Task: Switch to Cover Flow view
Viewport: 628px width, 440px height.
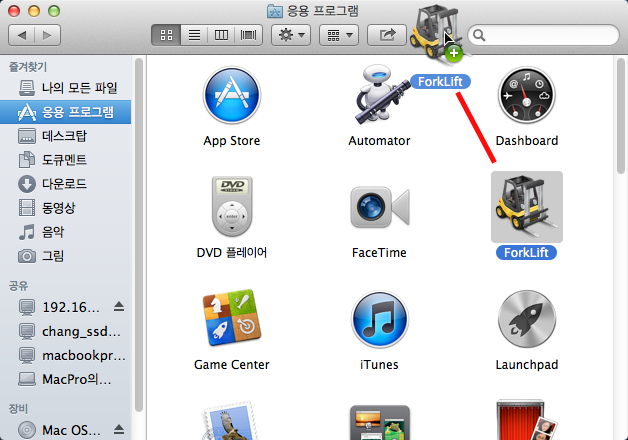Action: (248, 35)
